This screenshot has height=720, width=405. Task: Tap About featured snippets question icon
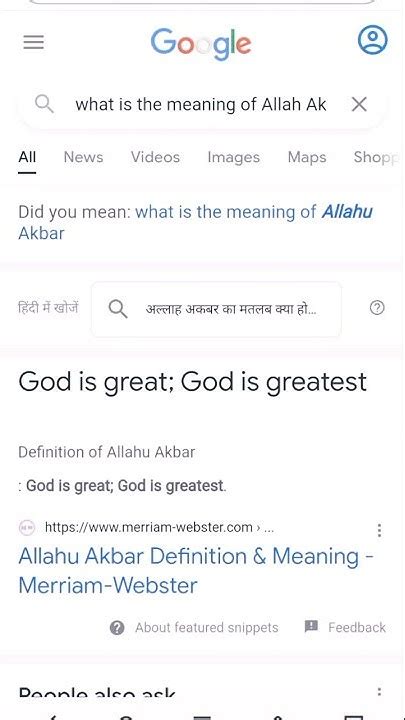117,628
